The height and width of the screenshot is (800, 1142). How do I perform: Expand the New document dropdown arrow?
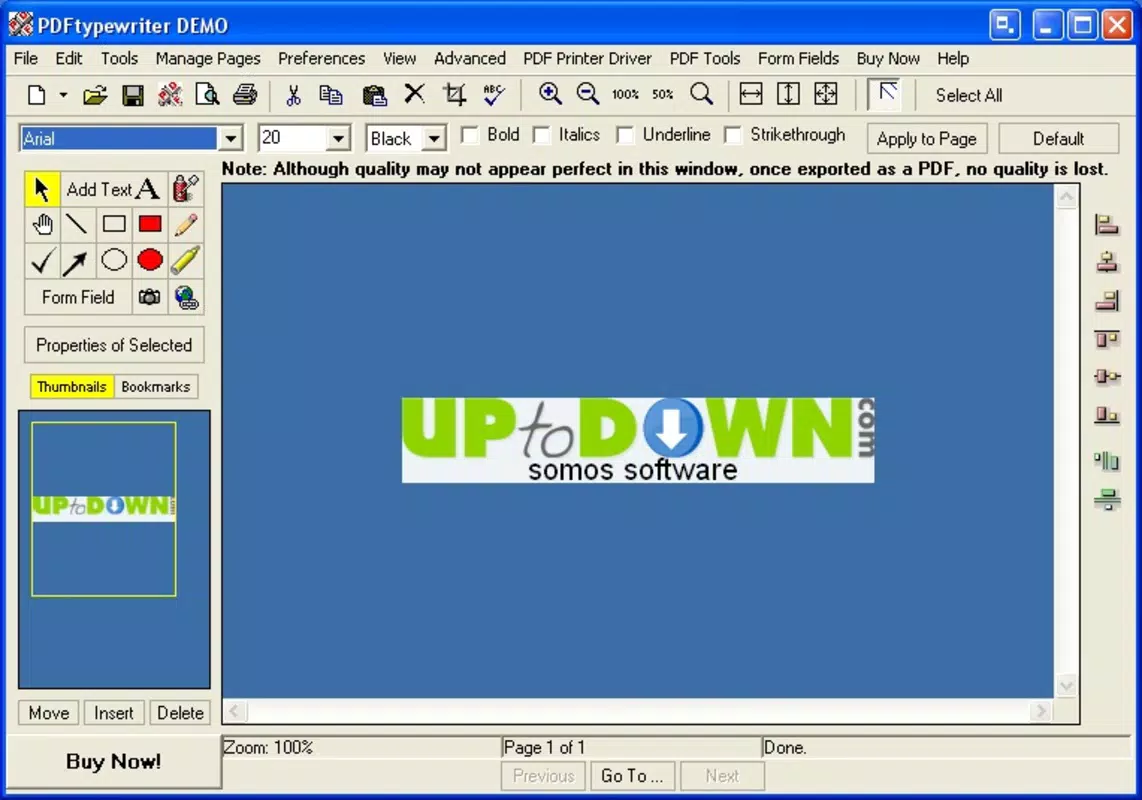click(x=63, y=95)
